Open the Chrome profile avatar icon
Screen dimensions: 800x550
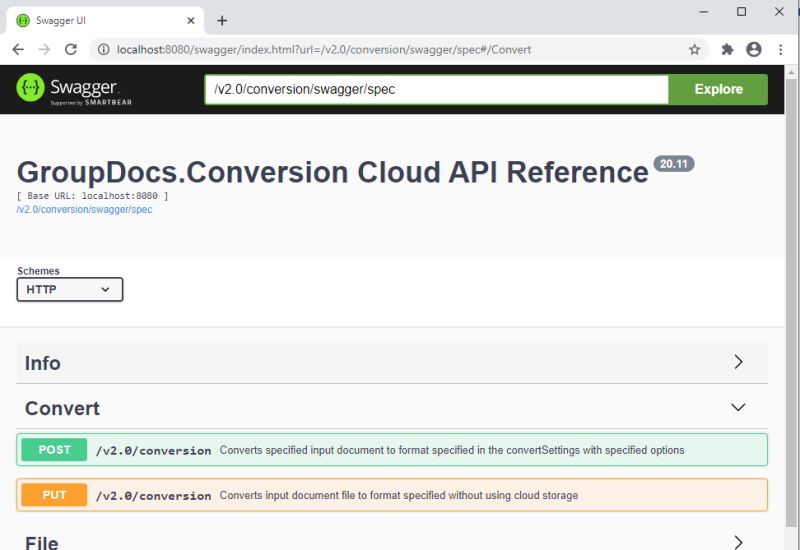click(x=754, y=49)
